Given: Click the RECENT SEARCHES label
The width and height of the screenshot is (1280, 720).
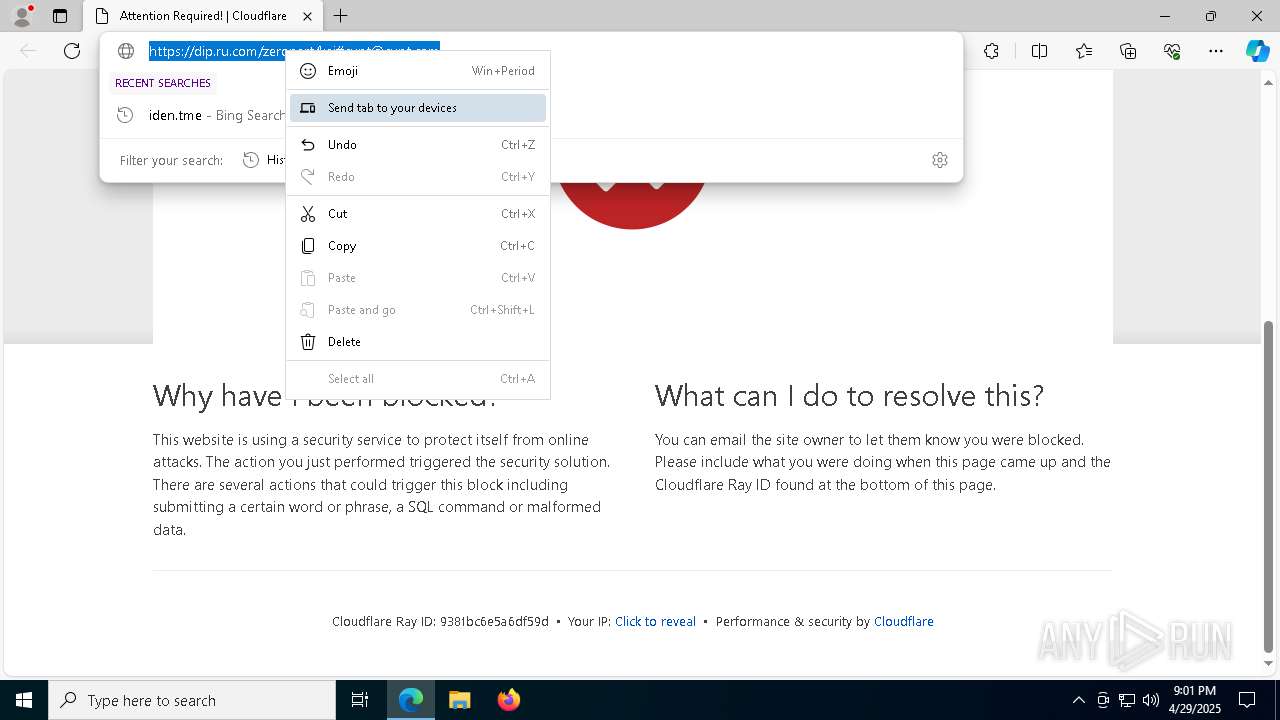Looking at the screenshot, I should click(x=163, y=83).
